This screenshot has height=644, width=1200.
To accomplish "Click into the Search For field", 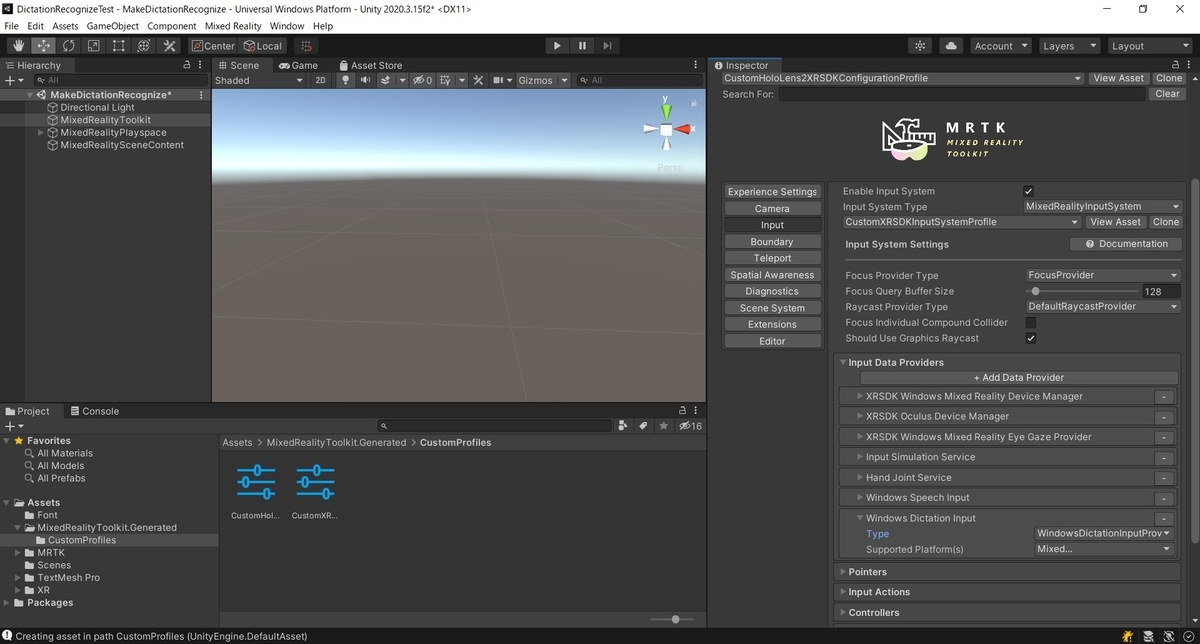I will (962, 94).
